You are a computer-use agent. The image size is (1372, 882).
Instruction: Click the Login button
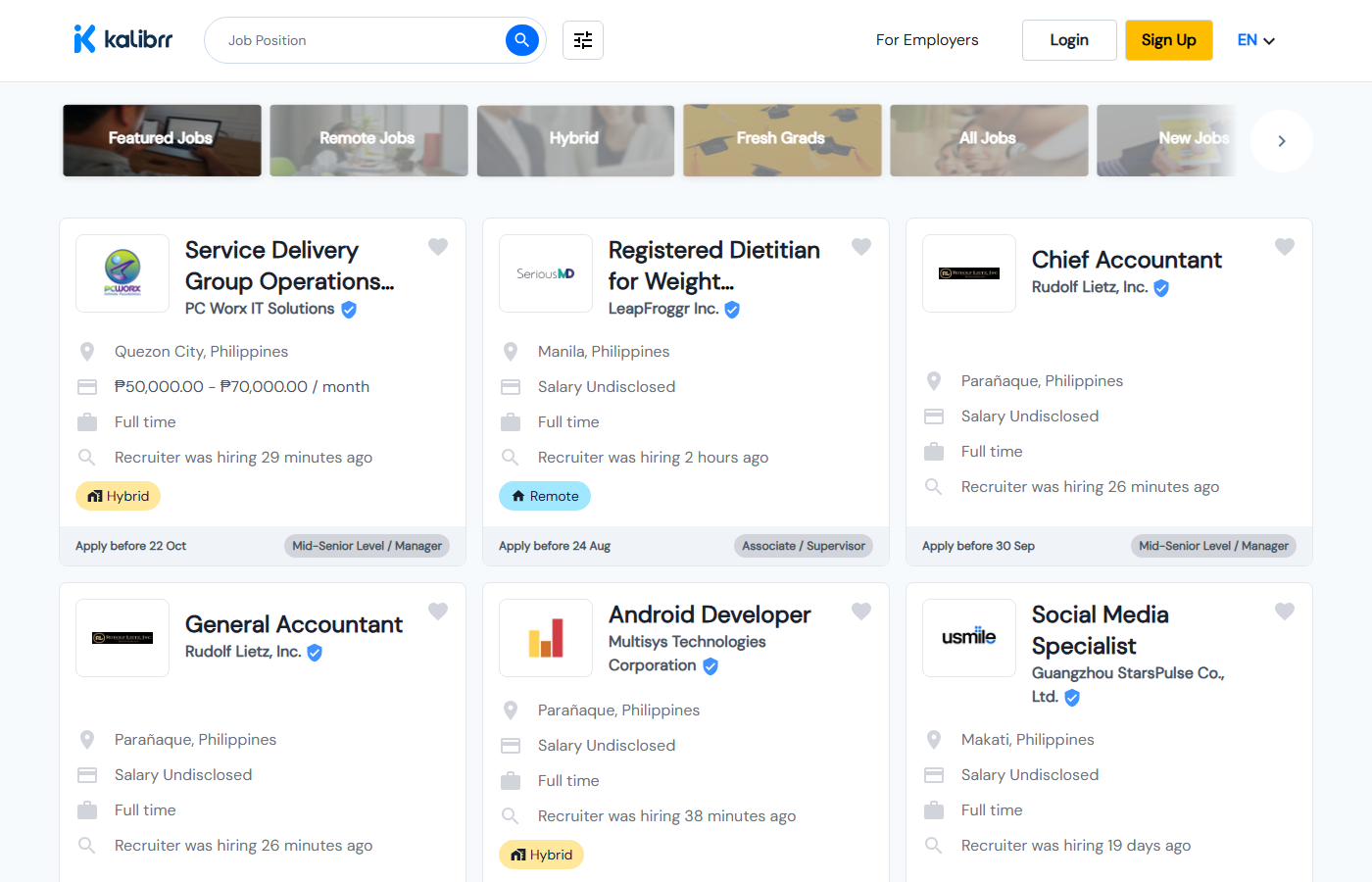1069,40
